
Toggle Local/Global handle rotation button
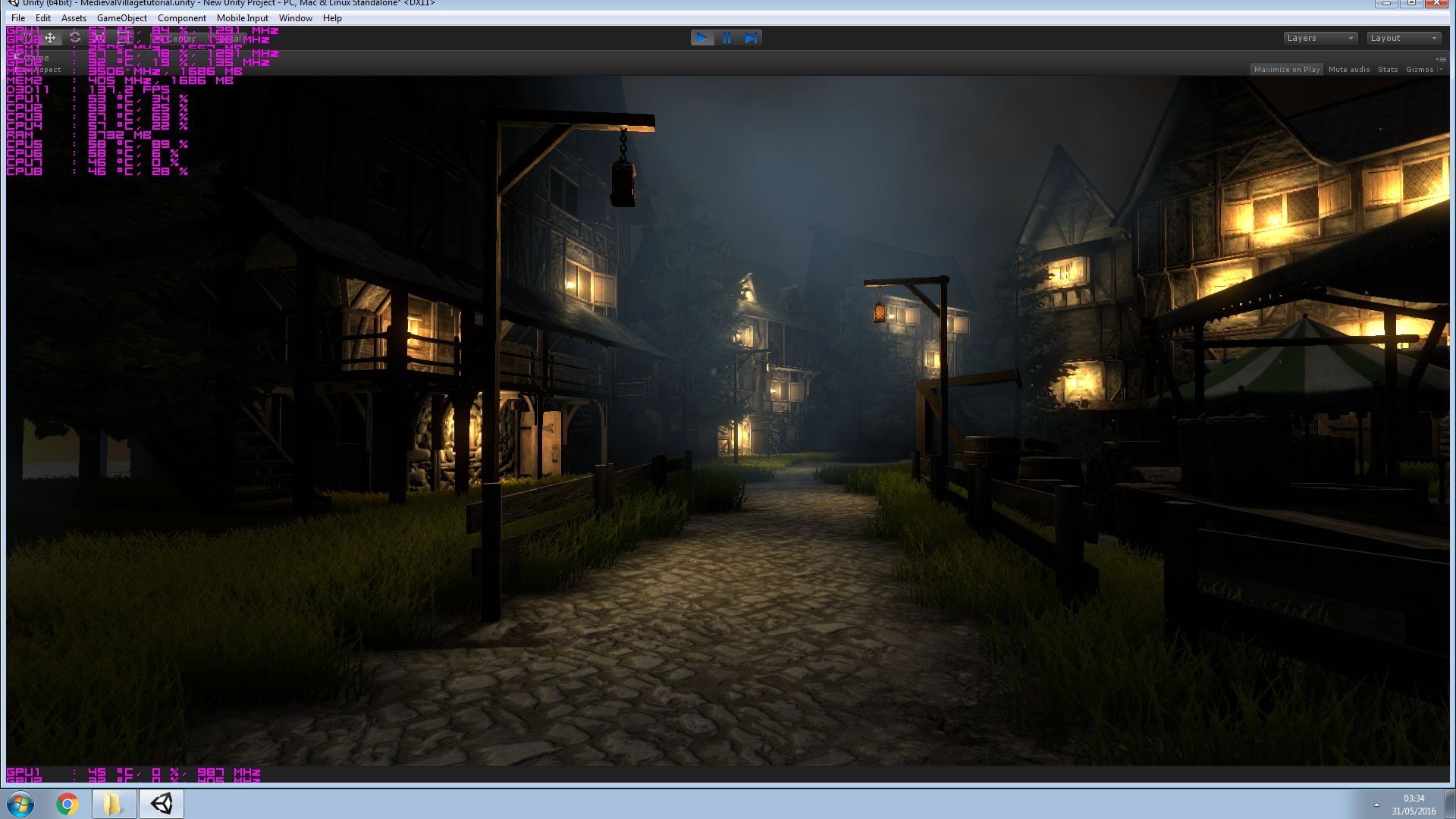click(224, 39)
